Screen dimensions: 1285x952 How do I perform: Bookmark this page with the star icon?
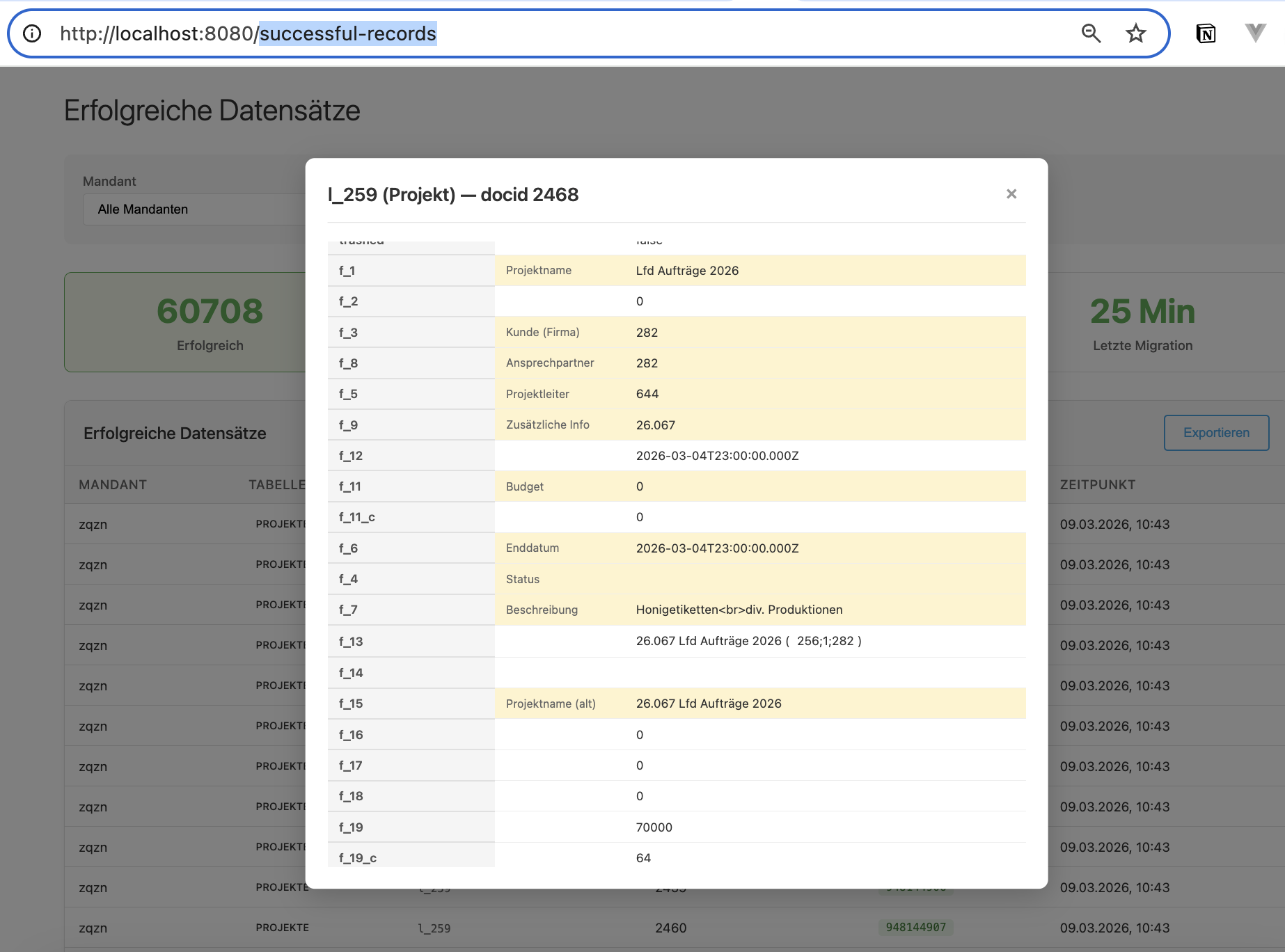pos(1135,33)
